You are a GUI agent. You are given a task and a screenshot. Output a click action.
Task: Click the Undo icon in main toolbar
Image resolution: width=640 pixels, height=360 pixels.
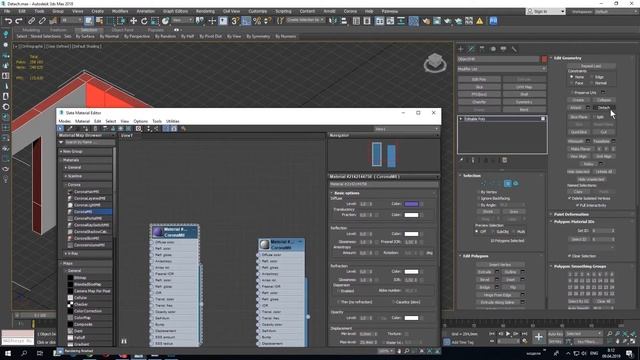point(8,21)
